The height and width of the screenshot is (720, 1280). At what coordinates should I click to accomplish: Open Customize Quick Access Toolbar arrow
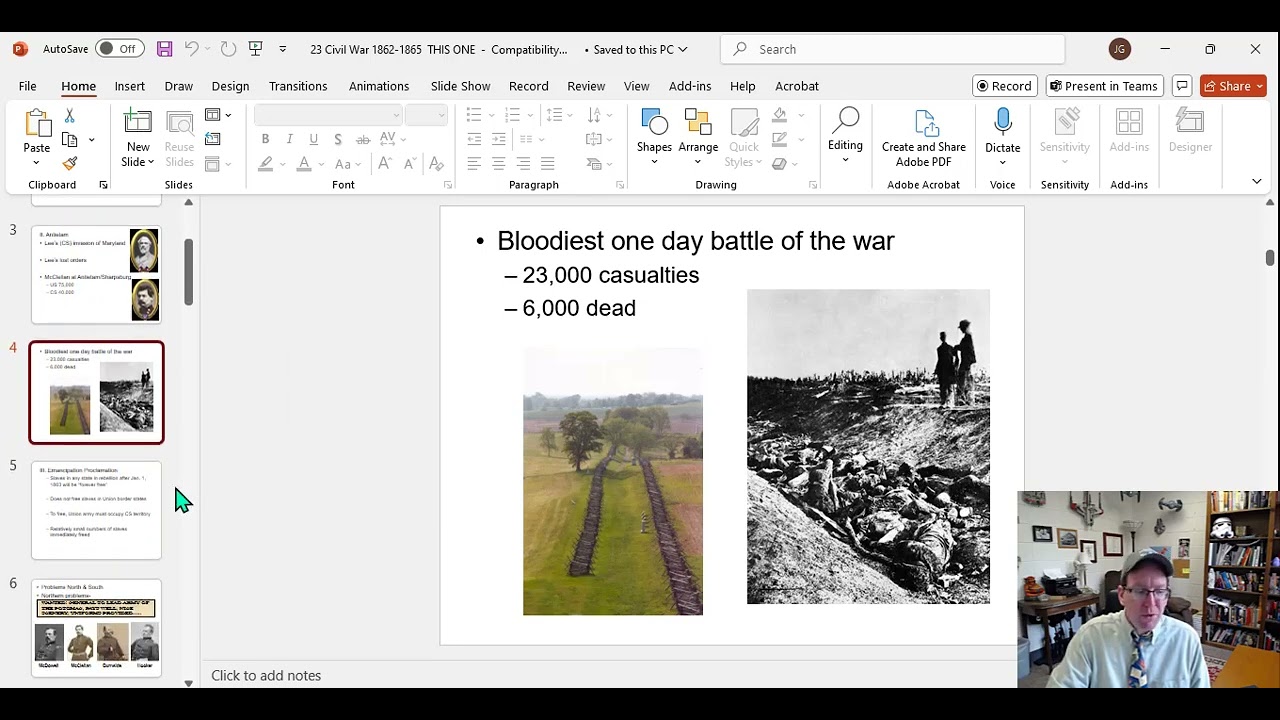(x=282, y=49)
